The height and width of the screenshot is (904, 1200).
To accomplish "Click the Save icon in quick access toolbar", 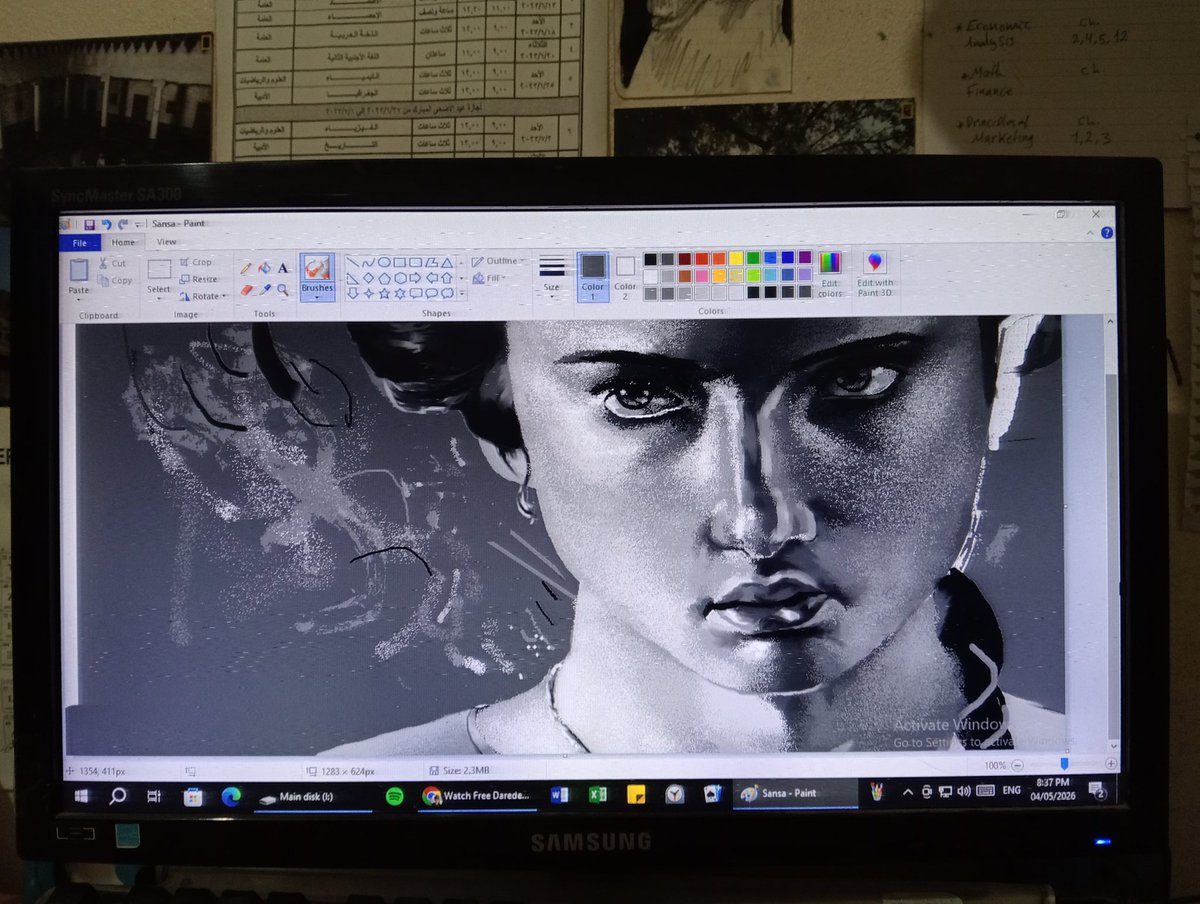I will [x=90, y=224].
